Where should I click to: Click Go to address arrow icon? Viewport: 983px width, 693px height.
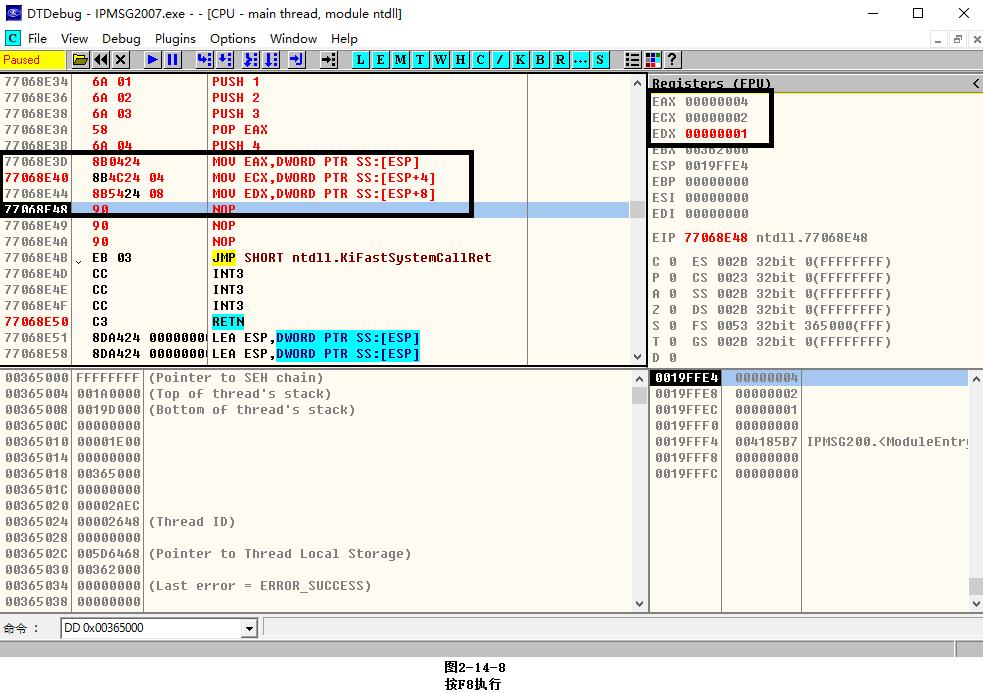pos(329,60)
